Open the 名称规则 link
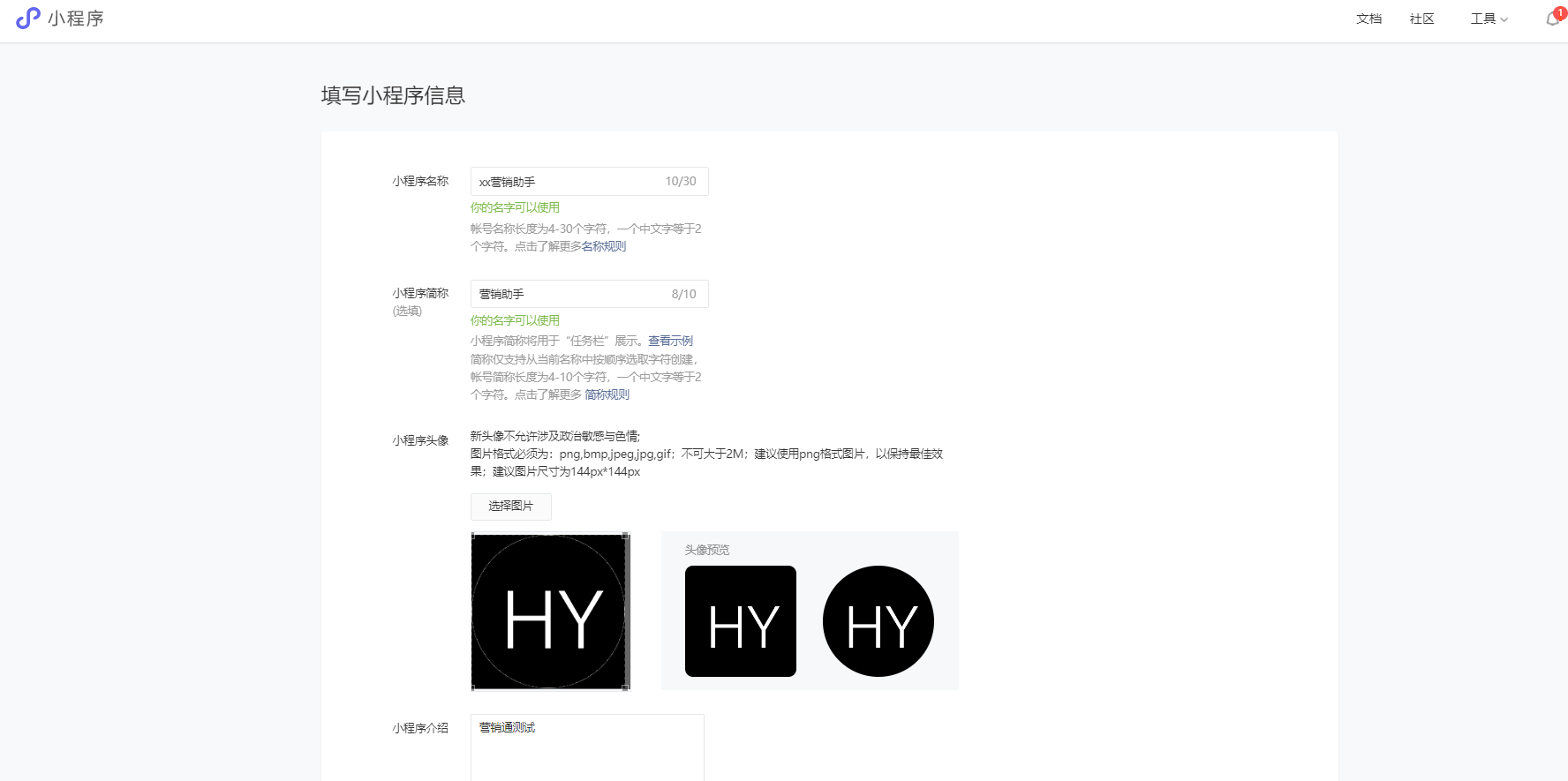This screenshot has height=781, width=1568. click(x=604, y=246)
